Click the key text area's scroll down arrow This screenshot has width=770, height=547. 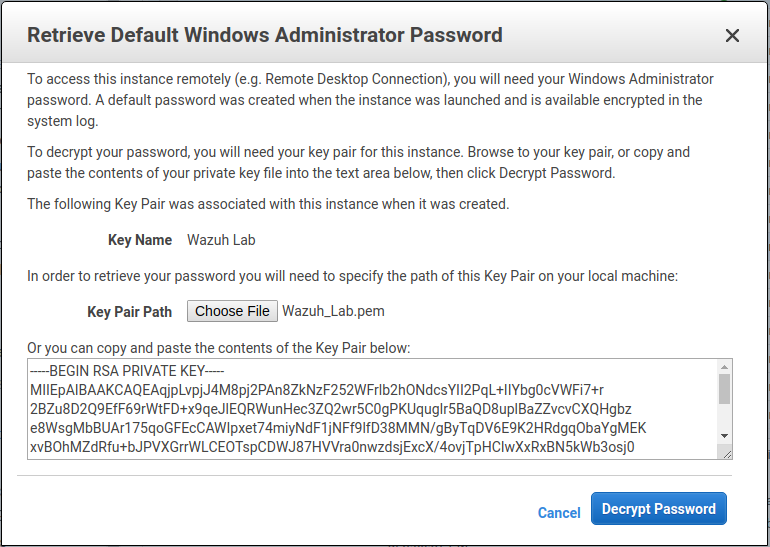724,436
